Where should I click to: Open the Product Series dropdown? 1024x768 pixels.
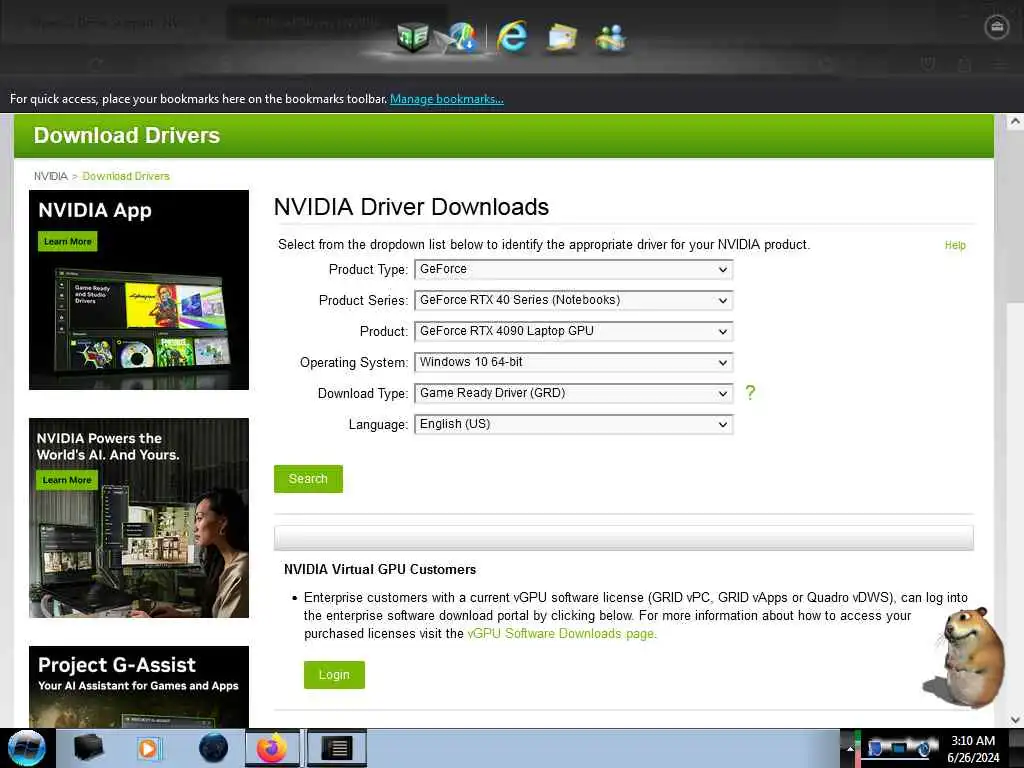click(573, 300)
